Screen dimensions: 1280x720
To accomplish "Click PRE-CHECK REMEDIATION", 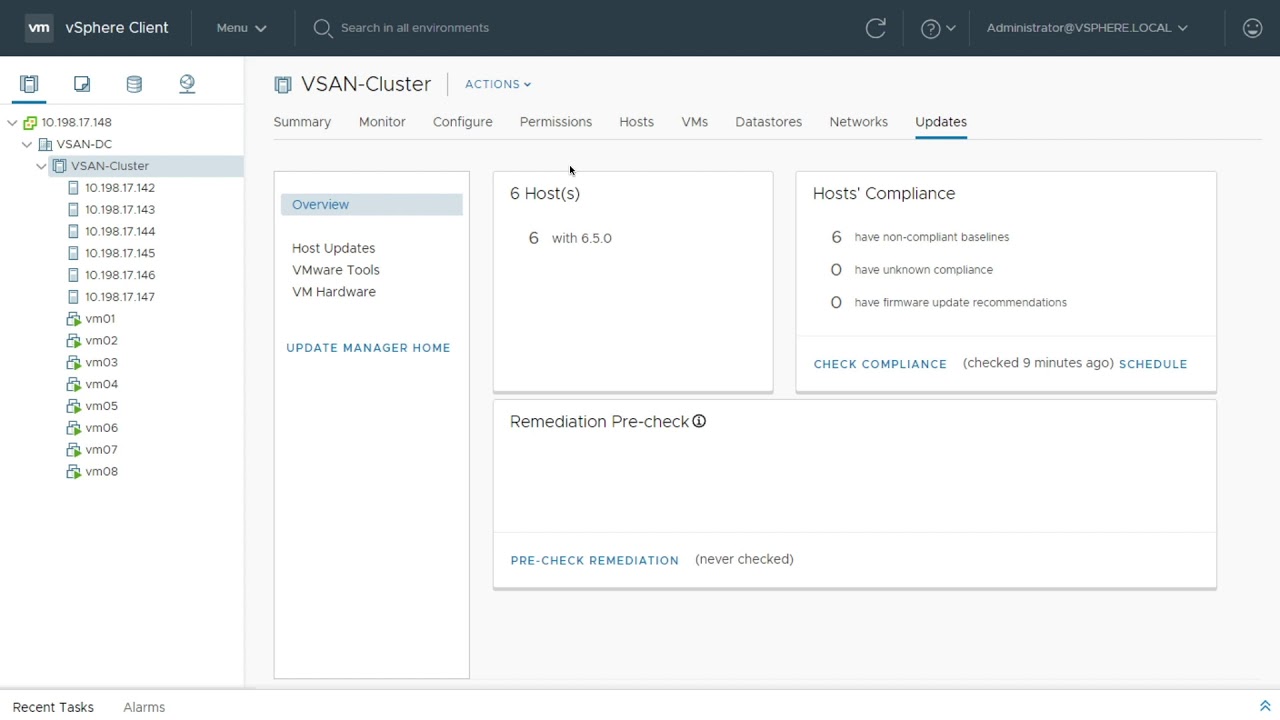I will coord(594,560).
